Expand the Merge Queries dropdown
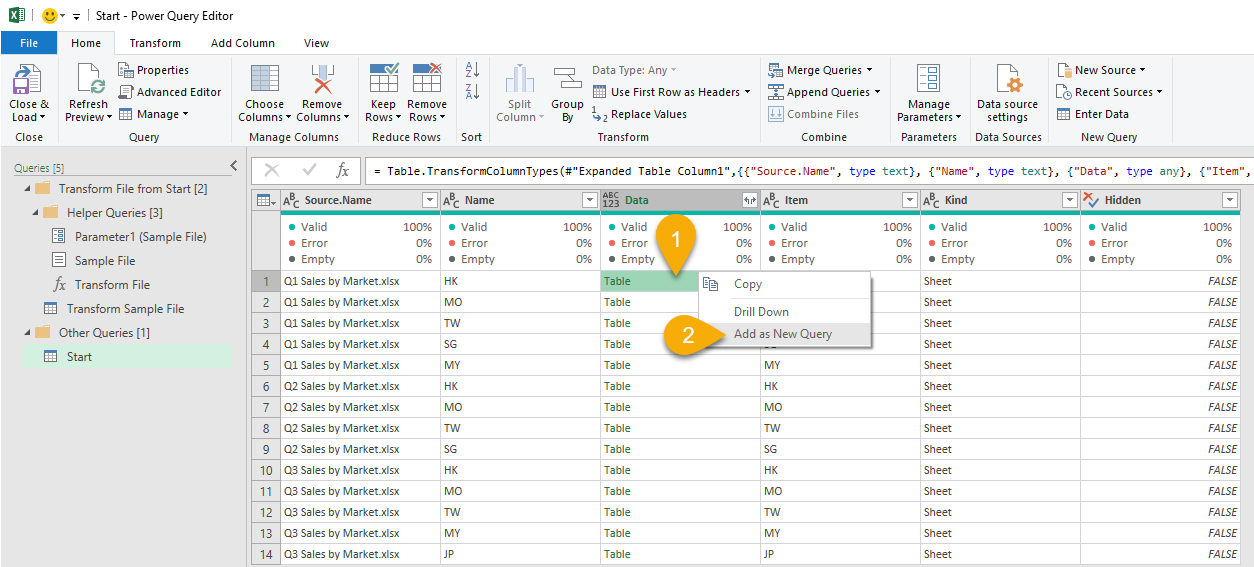The width and height of the screenshot is (1254, 567). tap(869, 70)
